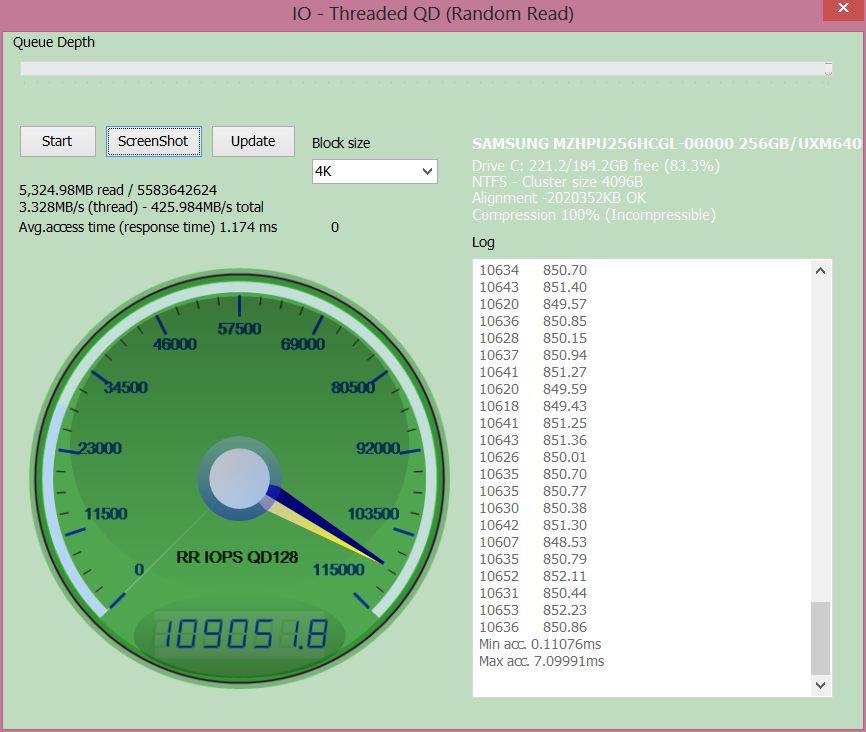Image resolution: width=866 pixels, height=732 pixels.
Task: Click the log entry 10652 852.11
Action: (533, 576)
